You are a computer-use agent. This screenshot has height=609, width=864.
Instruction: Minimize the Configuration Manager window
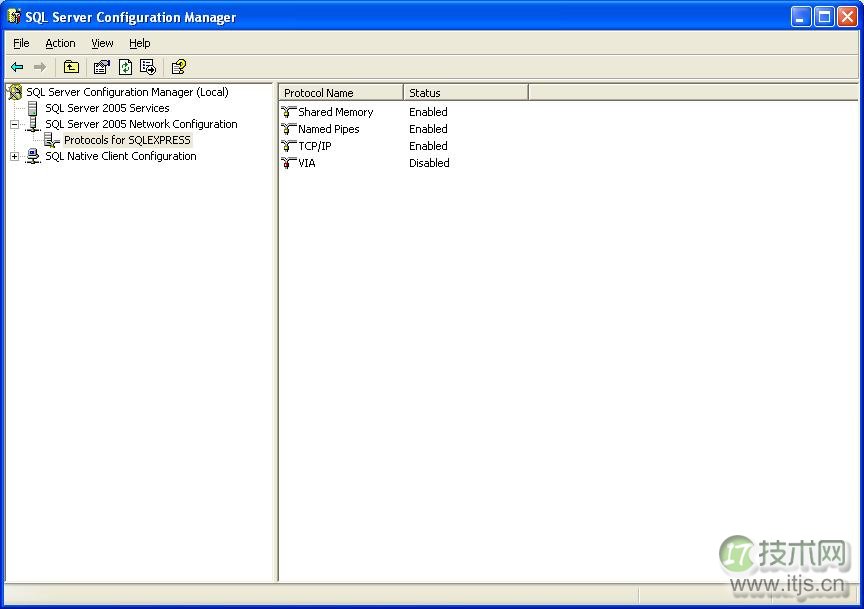click(x=801, y=17)
